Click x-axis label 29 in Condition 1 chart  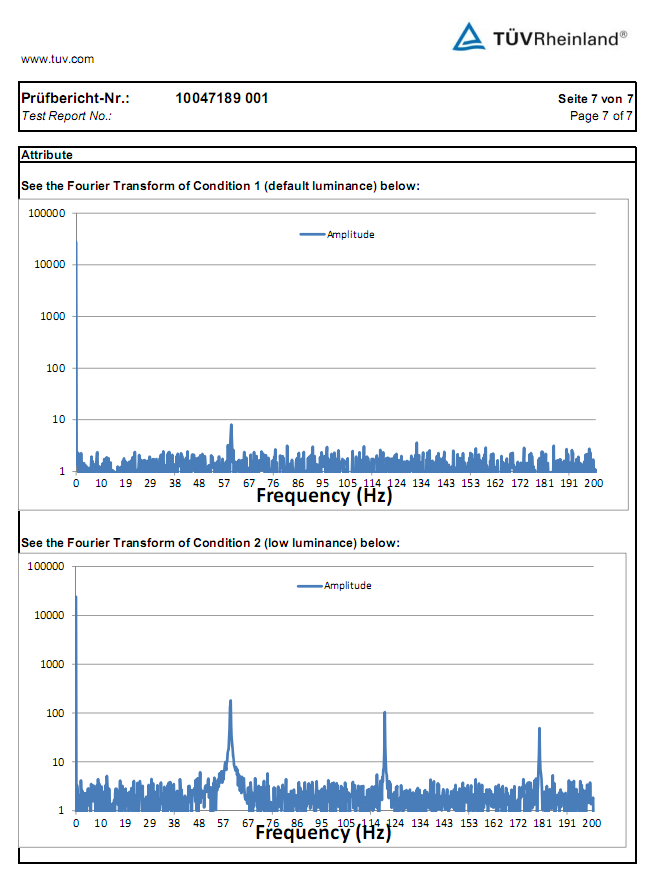pos(150,483)
